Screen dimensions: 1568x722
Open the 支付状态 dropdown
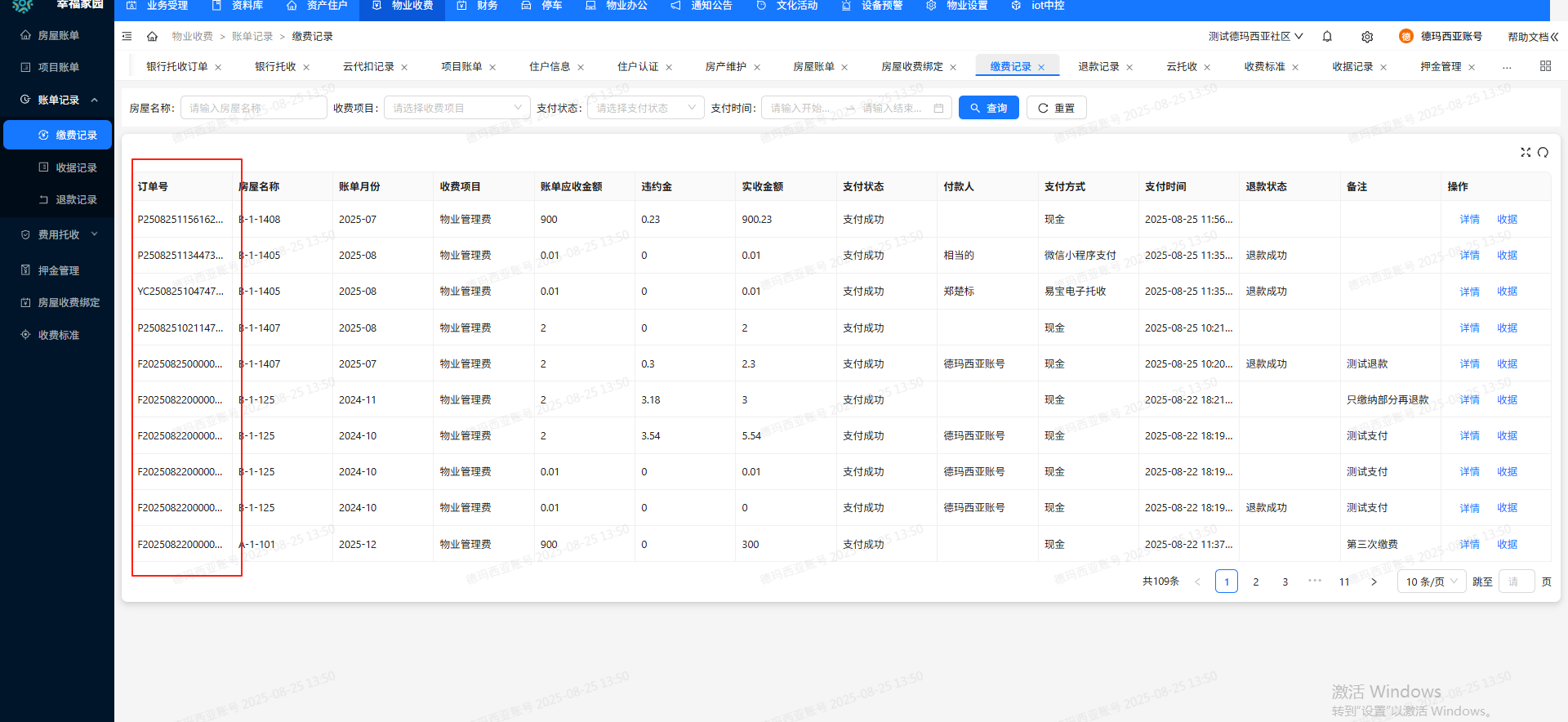(645, 108)
